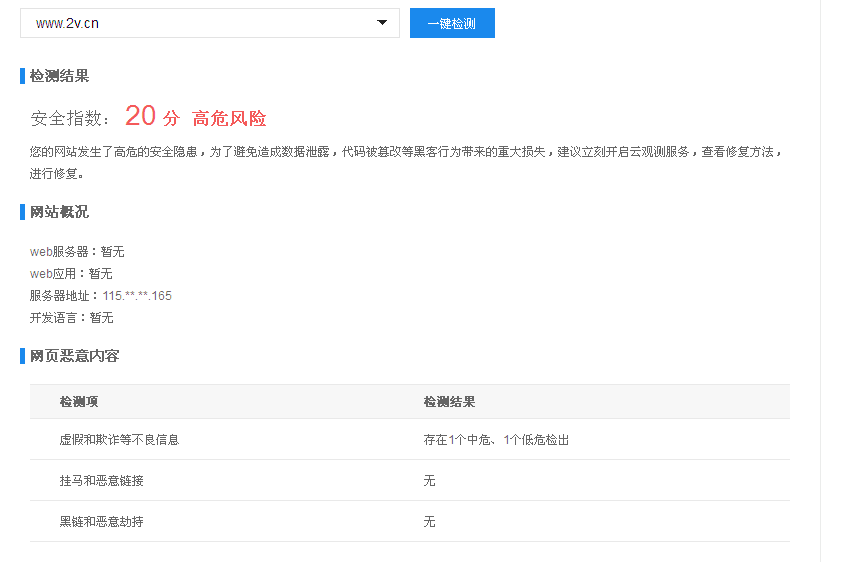Click the 检测结果 table column header

point(449,402)
